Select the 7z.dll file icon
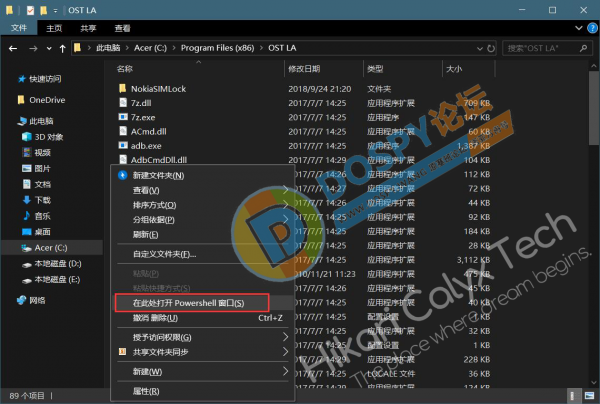This screenshot has width=600, height=404. (x=123, y=103)
